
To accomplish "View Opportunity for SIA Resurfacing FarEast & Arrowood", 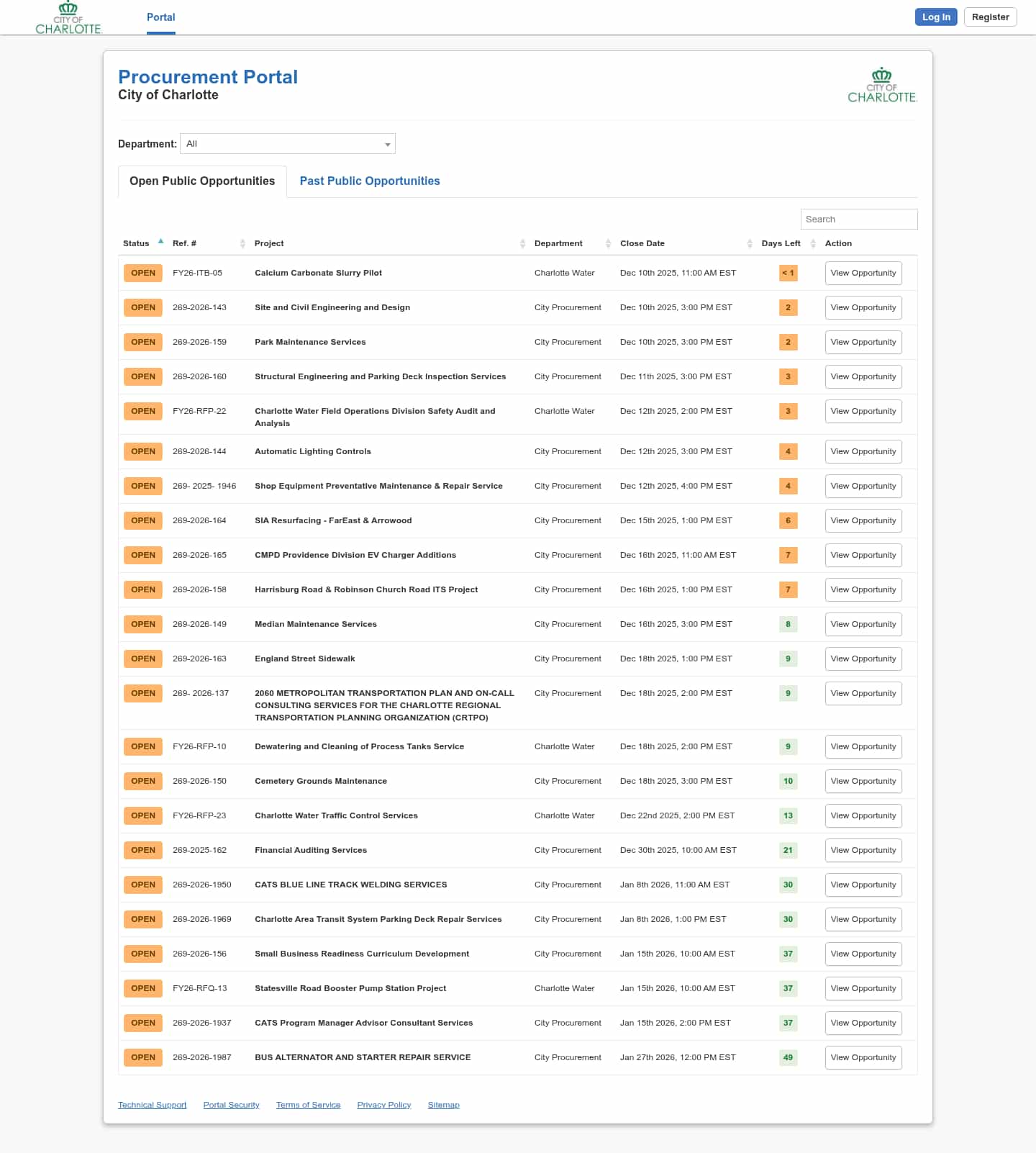I will click(x=863, y=521).
